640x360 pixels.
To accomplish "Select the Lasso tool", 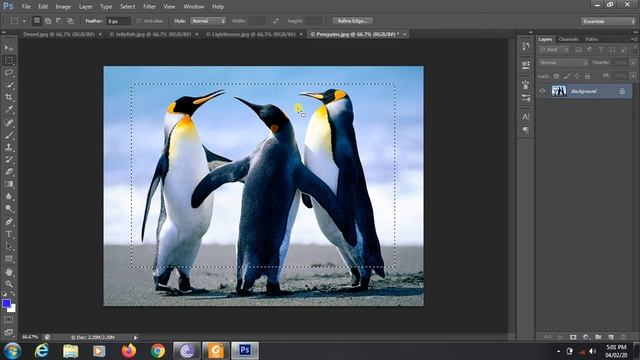I will [x=9, y=73].
